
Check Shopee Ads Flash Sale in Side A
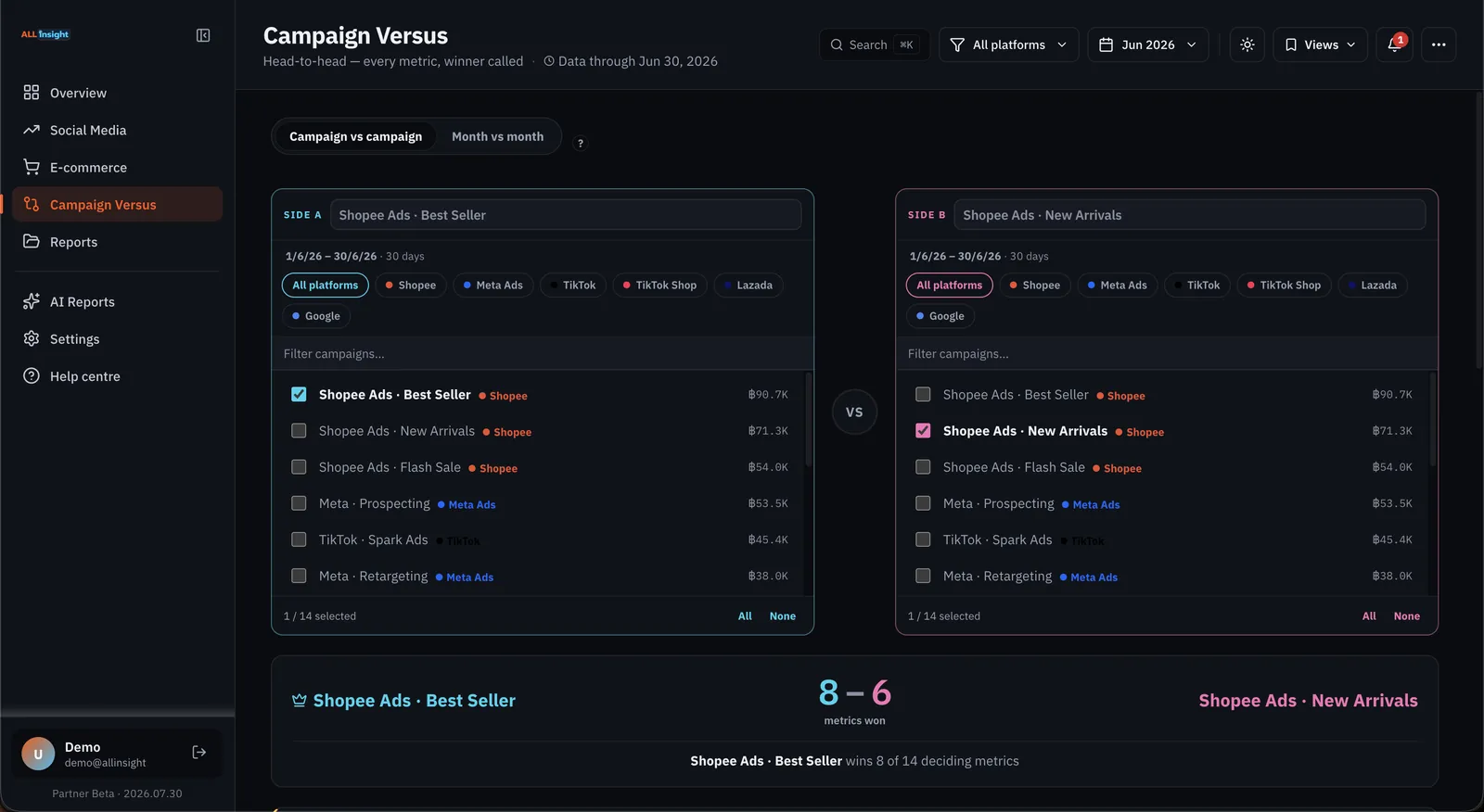click(299, 466)
